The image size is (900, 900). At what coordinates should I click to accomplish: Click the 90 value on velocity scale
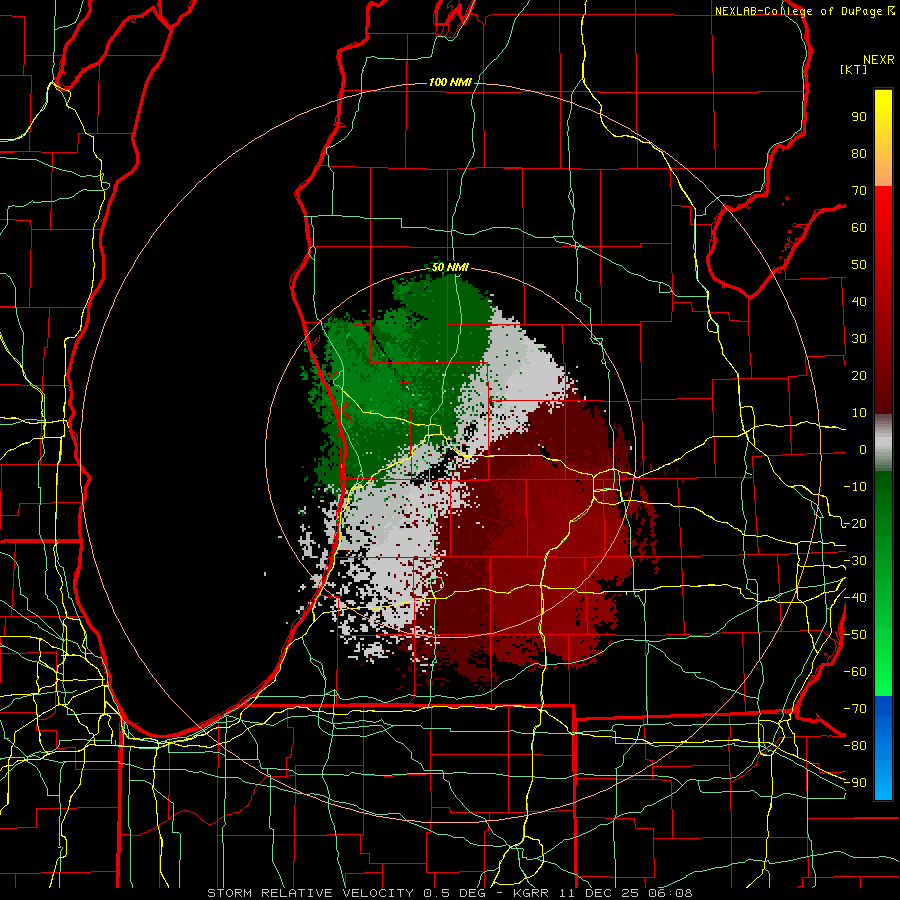tap(859, 117)
